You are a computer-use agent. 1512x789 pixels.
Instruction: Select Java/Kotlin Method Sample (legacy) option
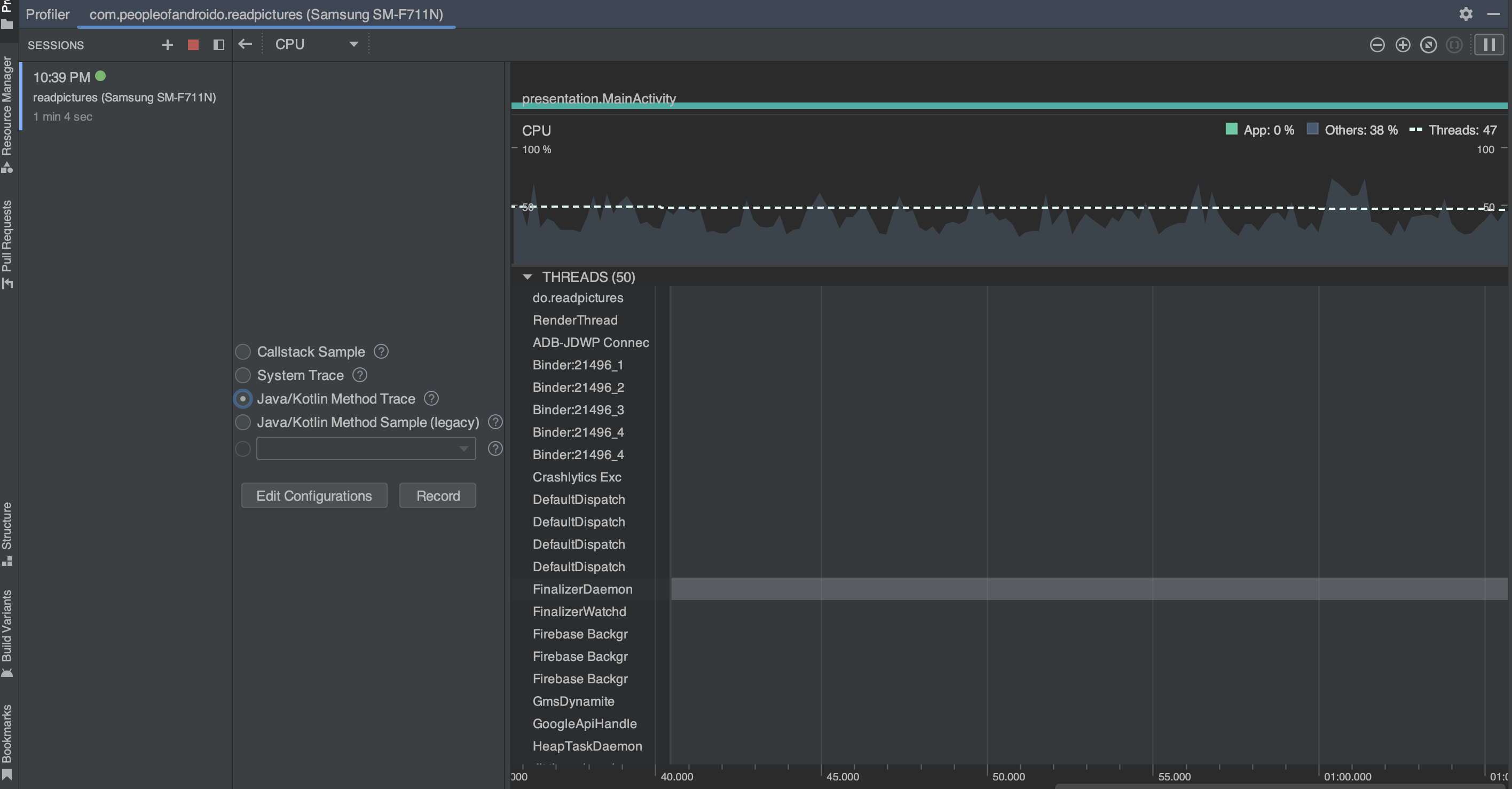click(x=243, y=422)
